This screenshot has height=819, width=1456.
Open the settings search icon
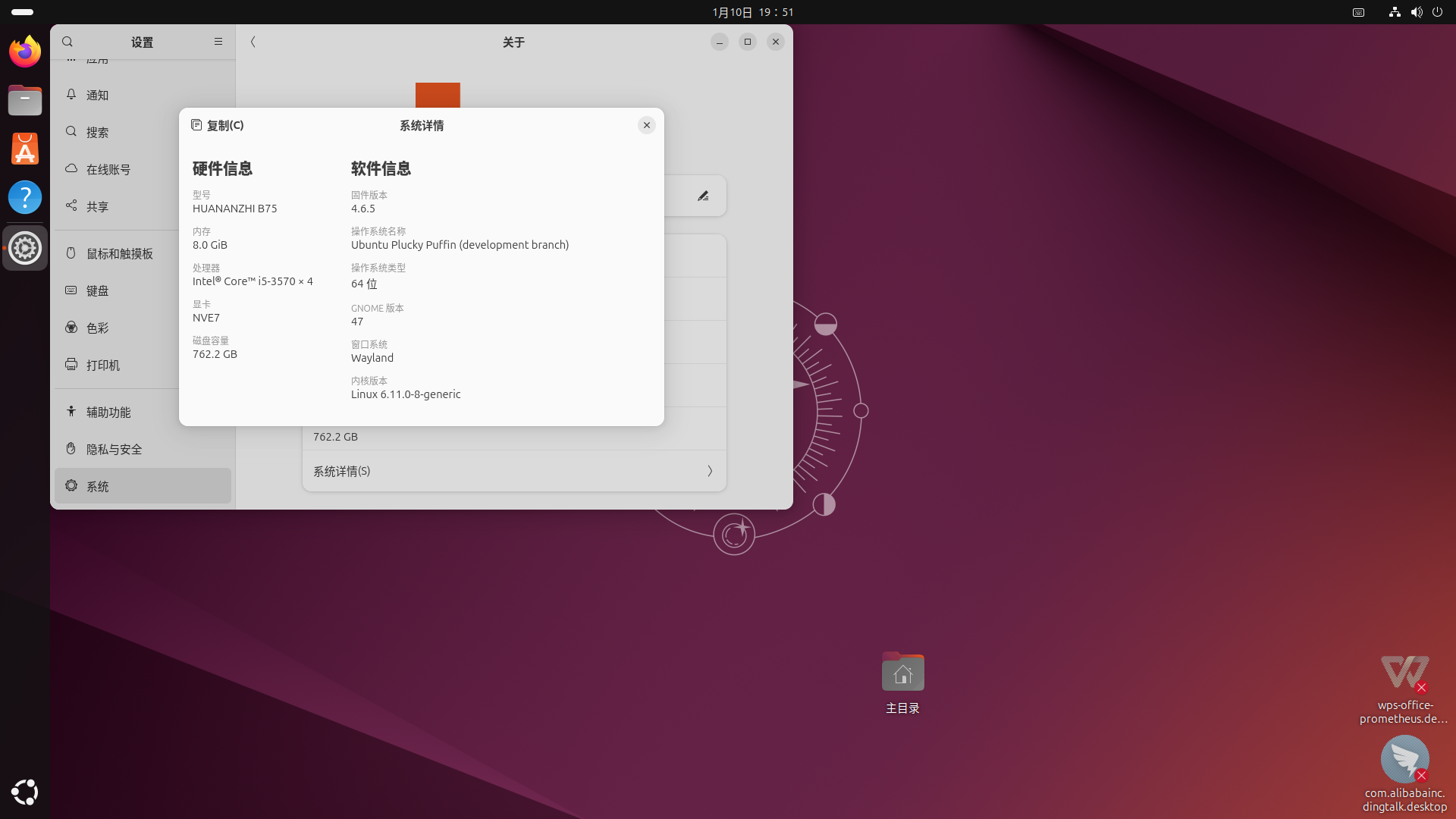point(67,42)
